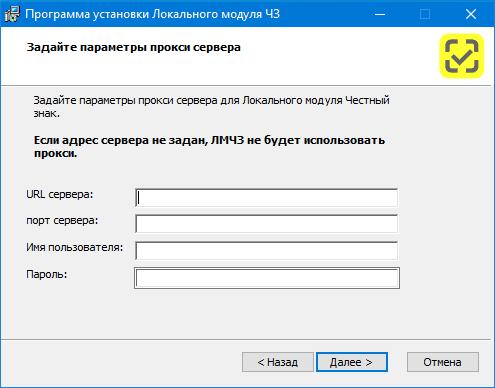This screenshot has width=495, height=388.
Task: Click the URL сервера label
Action: click(x=60, y=194)
